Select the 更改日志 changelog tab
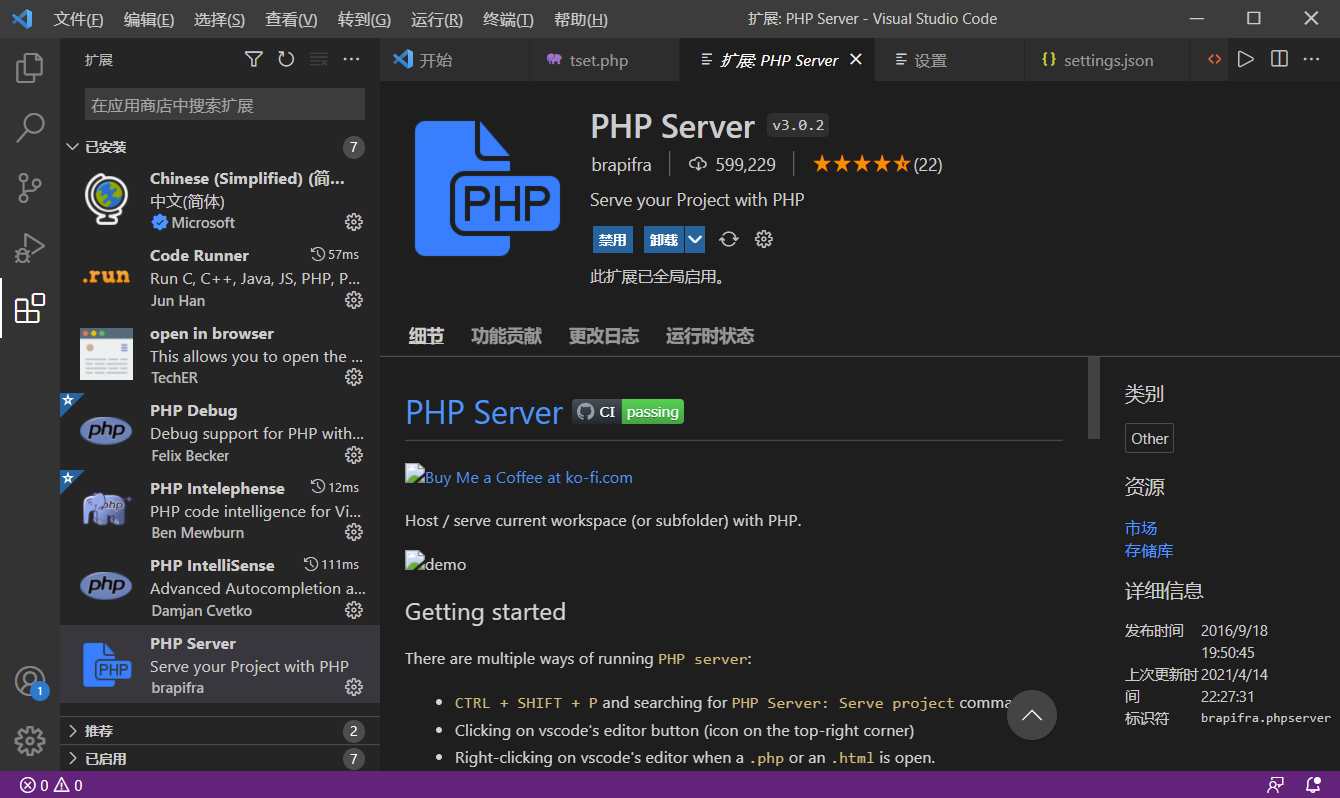Image resolution: width=1340 pixels, height=798 pixels. [604, 336]
